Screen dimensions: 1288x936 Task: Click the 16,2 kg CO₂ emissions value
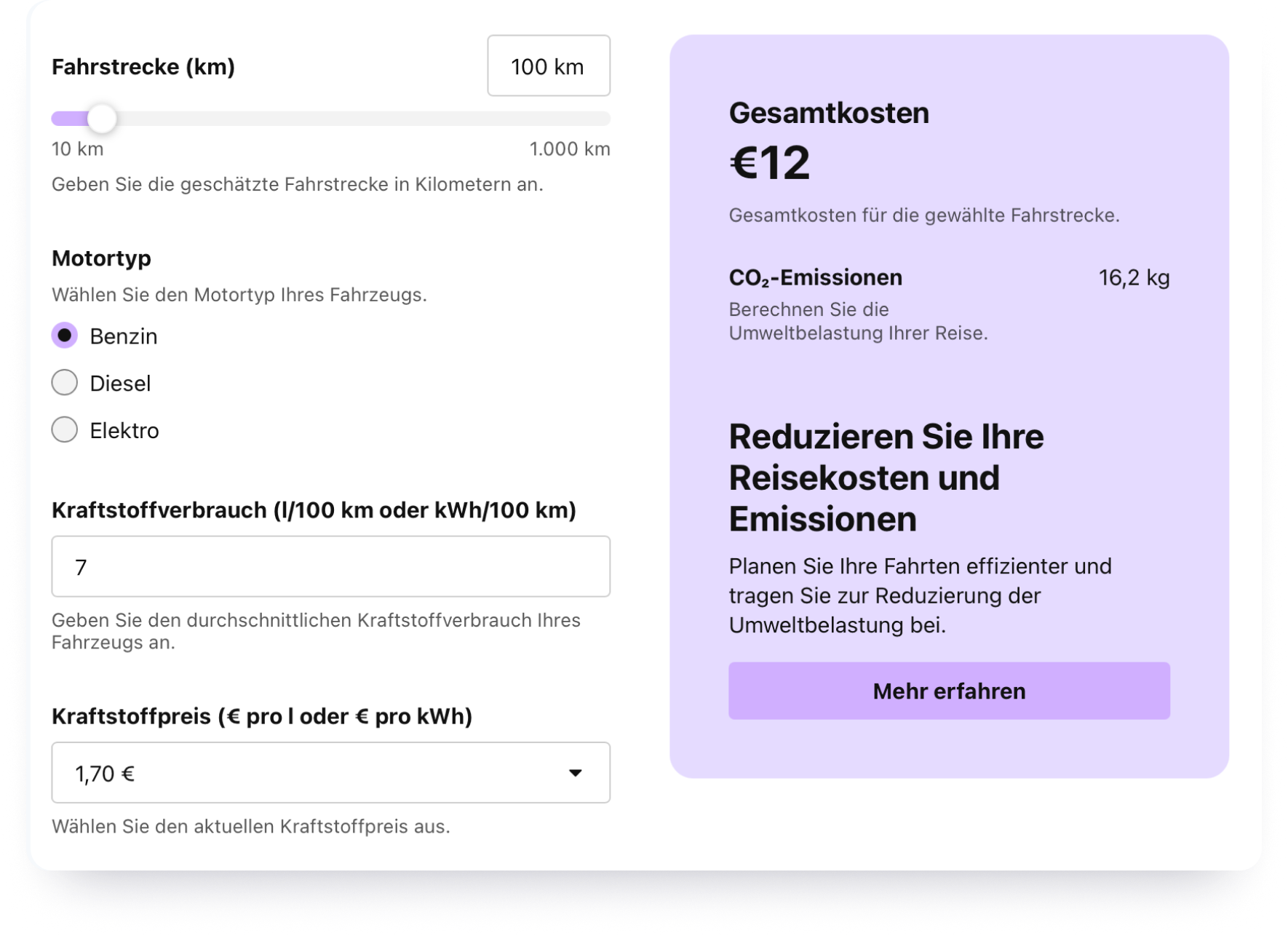pyautogui.click(x=1133, y=278)
